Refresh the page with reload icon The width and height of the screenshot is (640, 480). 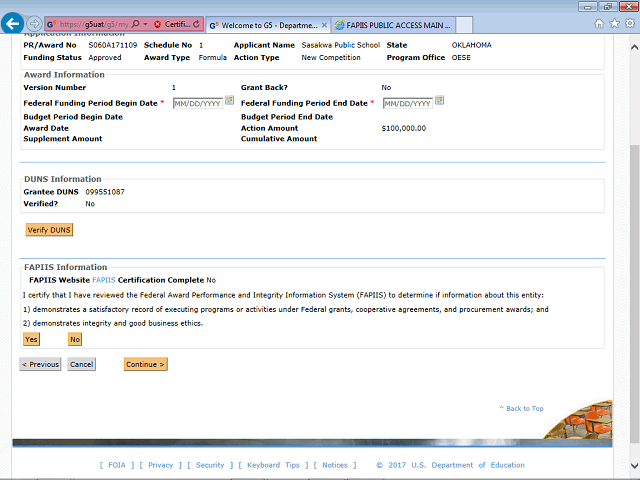(x=196, y=24)
